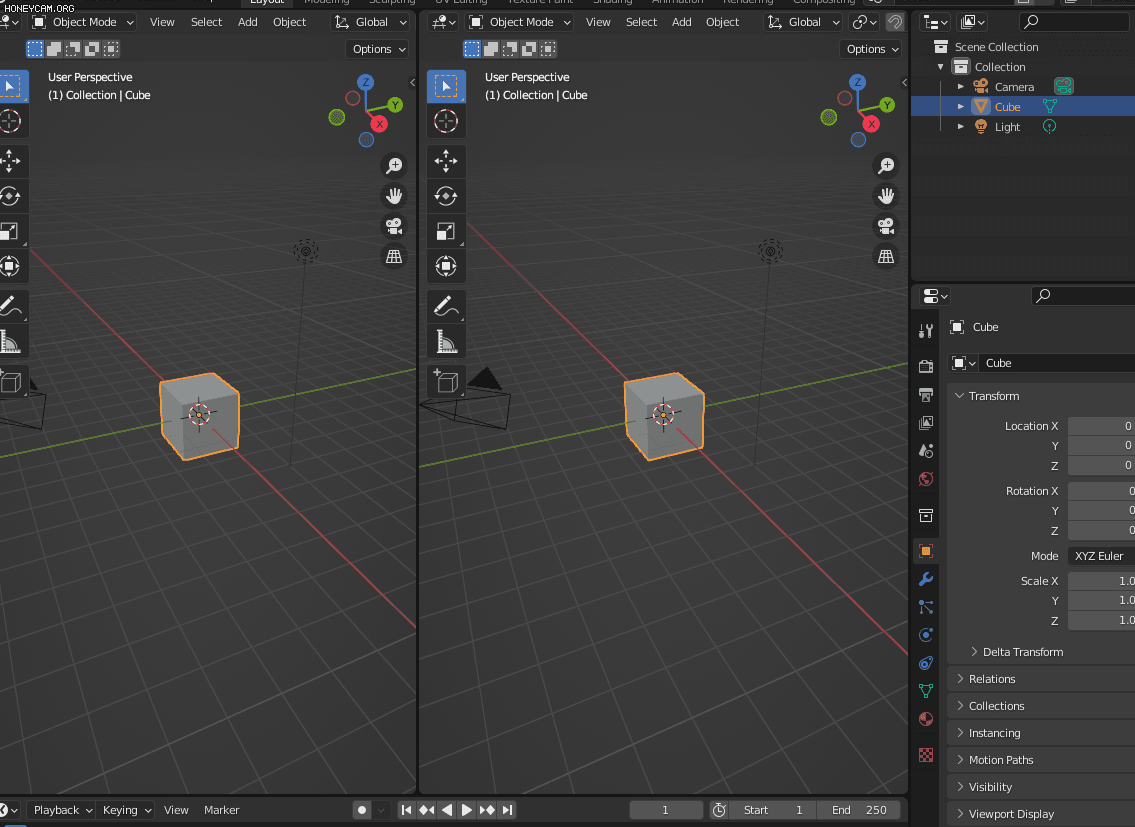
Task: Open the Output properties tab
Action: point(926,395)
